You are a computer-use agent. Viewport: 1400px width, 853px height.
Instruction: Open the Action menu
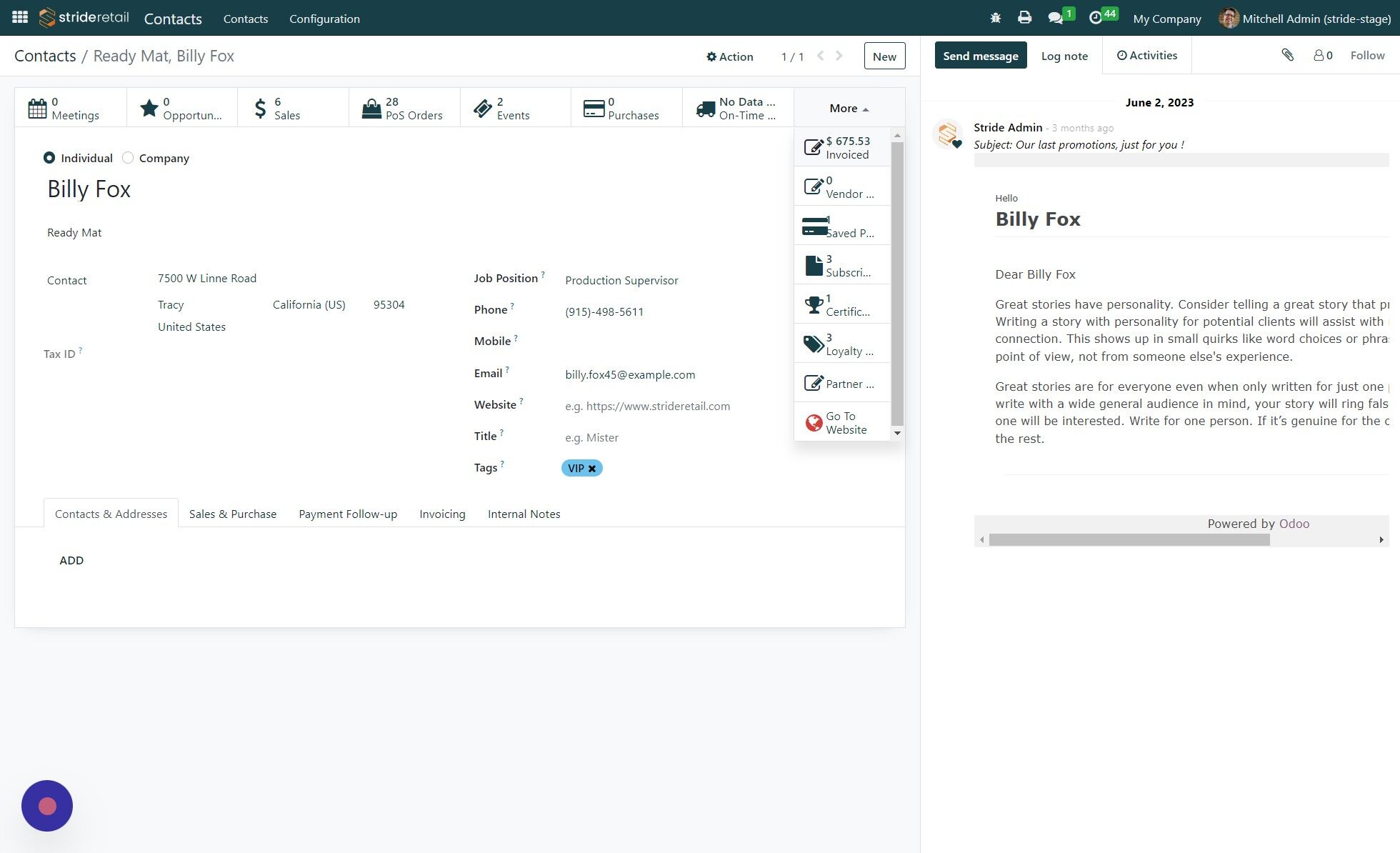tap(730, 56)
